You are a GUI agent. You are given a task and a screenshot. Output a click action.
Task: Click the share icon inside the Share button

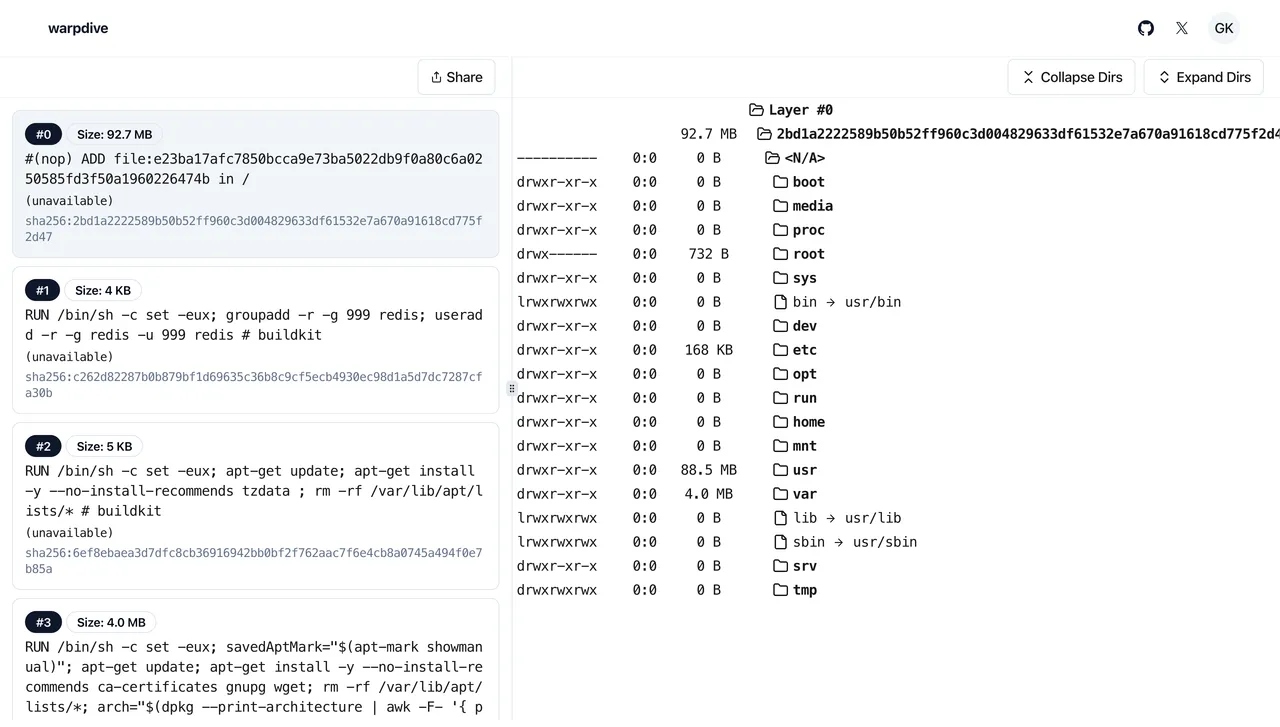point(436,77)
